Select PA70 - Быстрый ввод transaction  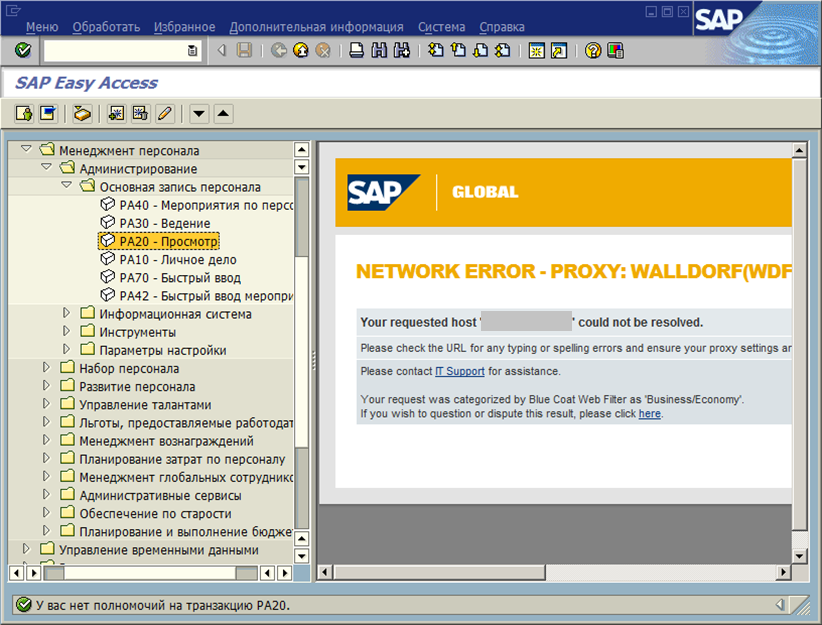pos(170,277)
